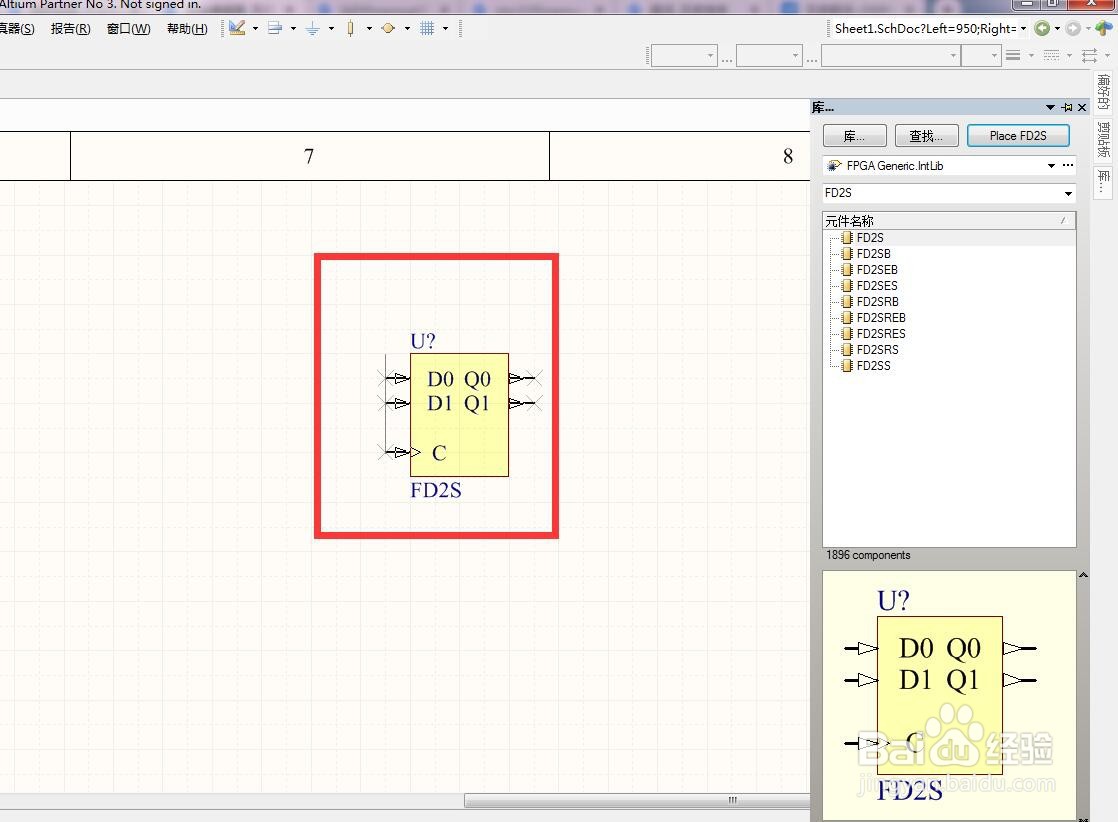Click the home page favorites icon
1118x822 pixels.
tap(1104, 29)
